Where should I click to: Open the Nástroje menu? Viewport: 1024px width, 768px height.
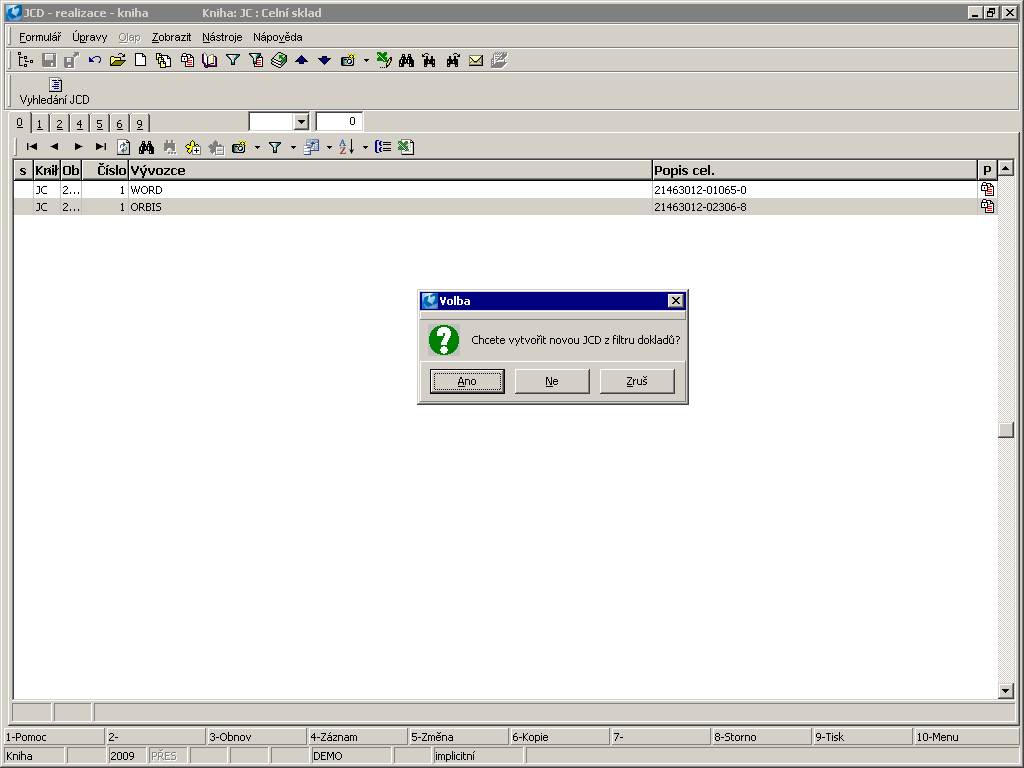(x=222, y=37)
